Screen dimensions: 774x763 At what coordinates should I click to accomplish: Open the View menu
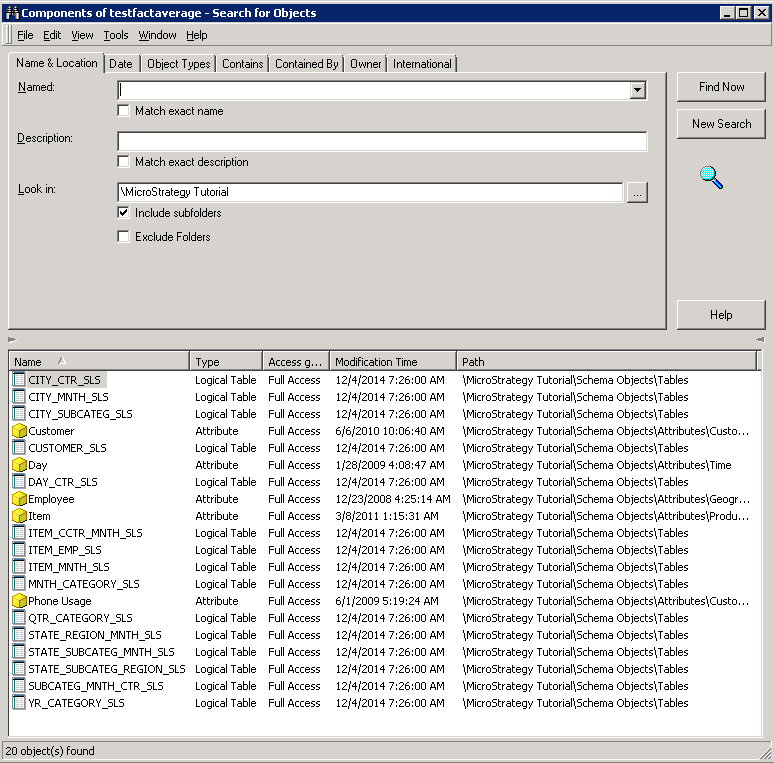pyautogui.click(x=82, y=35)
